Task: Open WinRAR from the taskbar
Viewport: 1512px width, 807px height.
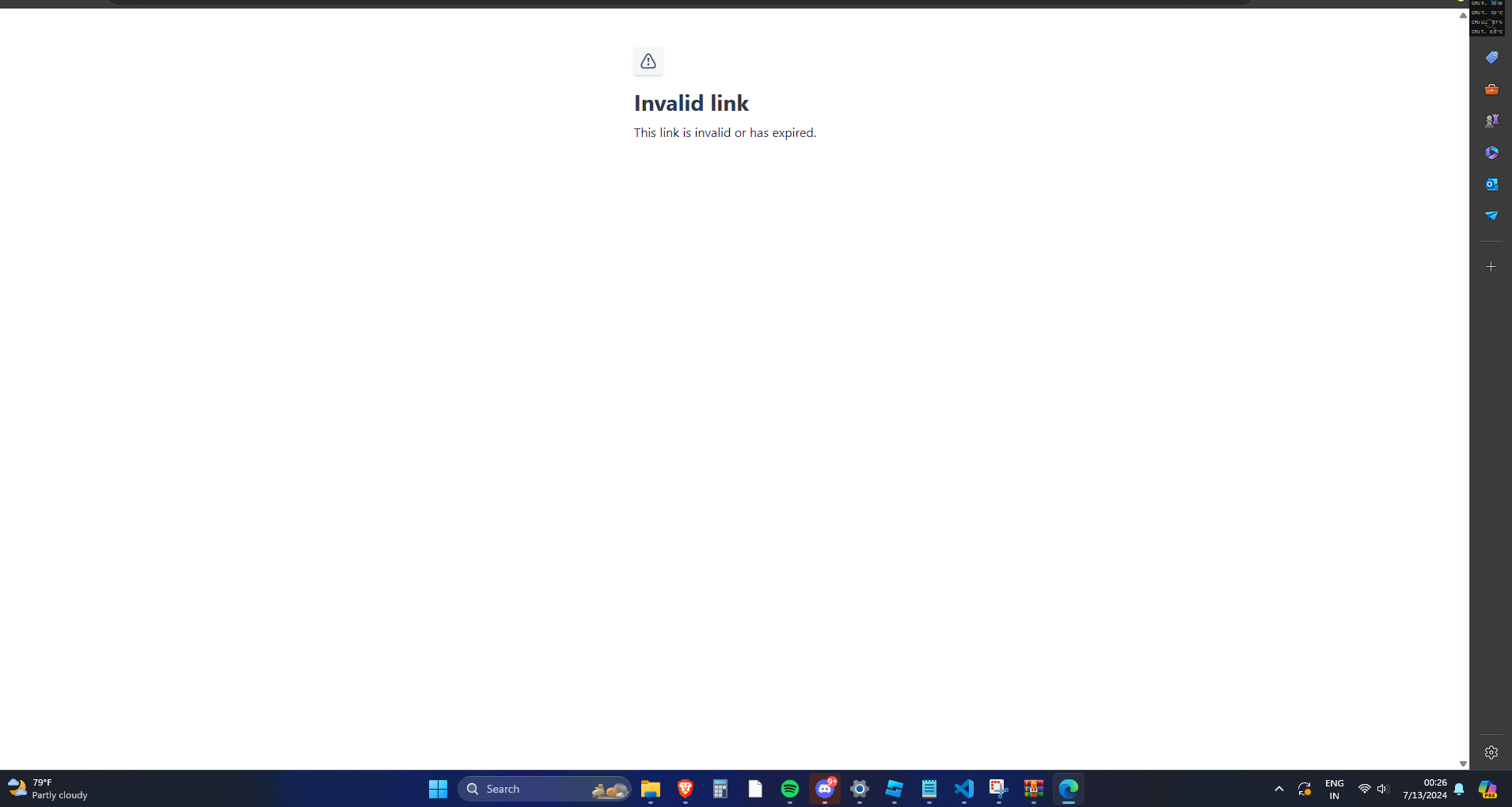Action: 1034,789
